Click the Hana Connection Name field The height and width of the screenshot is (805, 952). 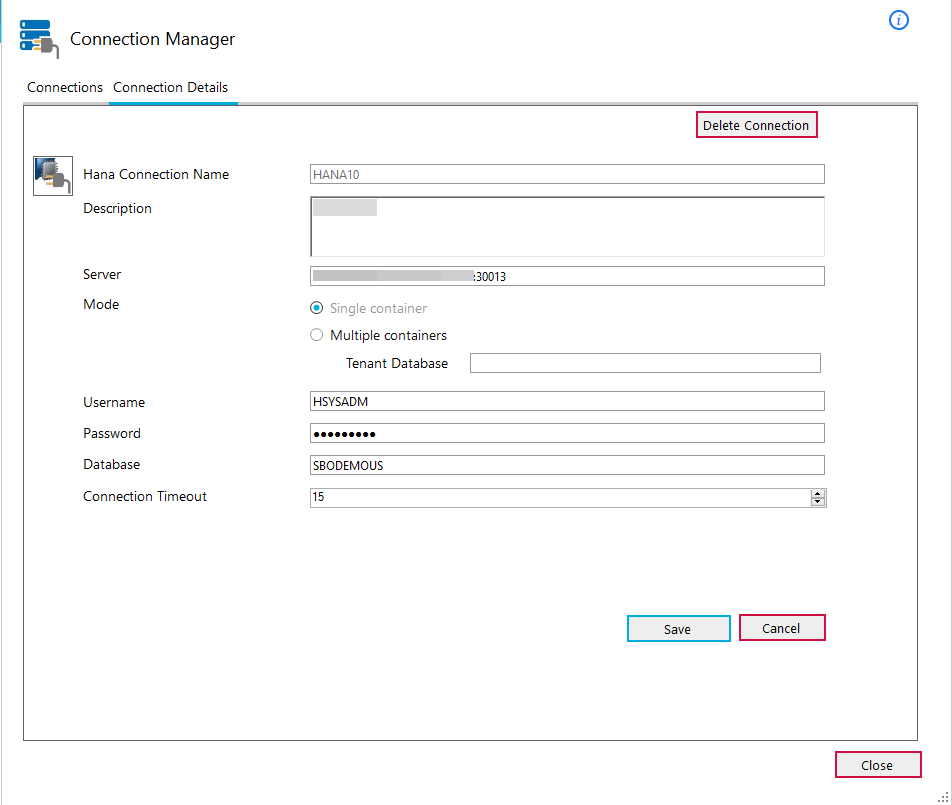click(567, 174)
